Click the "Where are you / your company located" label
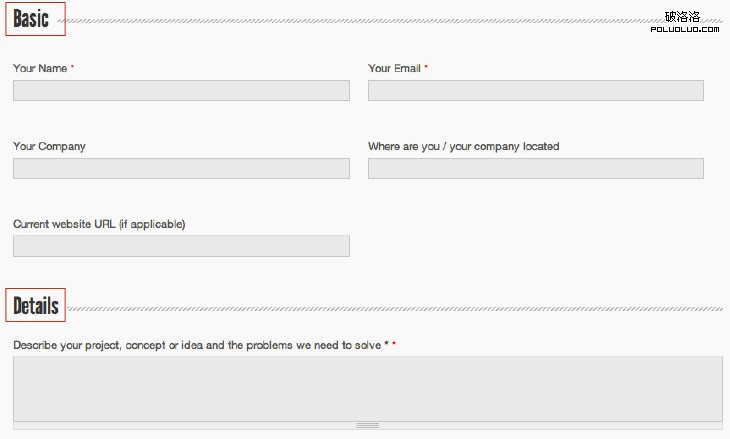Viewport: 730px width, 439px height. point(463,146)
